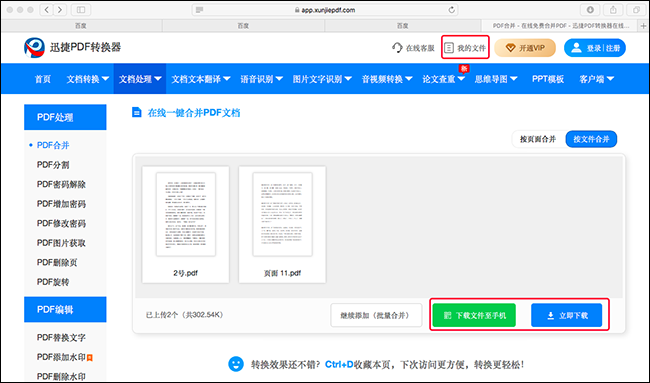Select 按页面合并 merge mode

538,139
